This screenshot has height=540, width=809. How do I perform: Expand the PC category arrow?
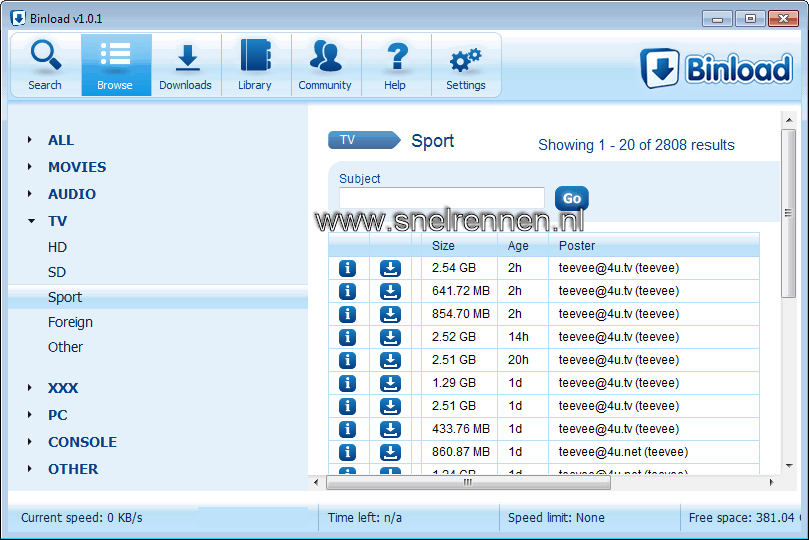[30, 415]
